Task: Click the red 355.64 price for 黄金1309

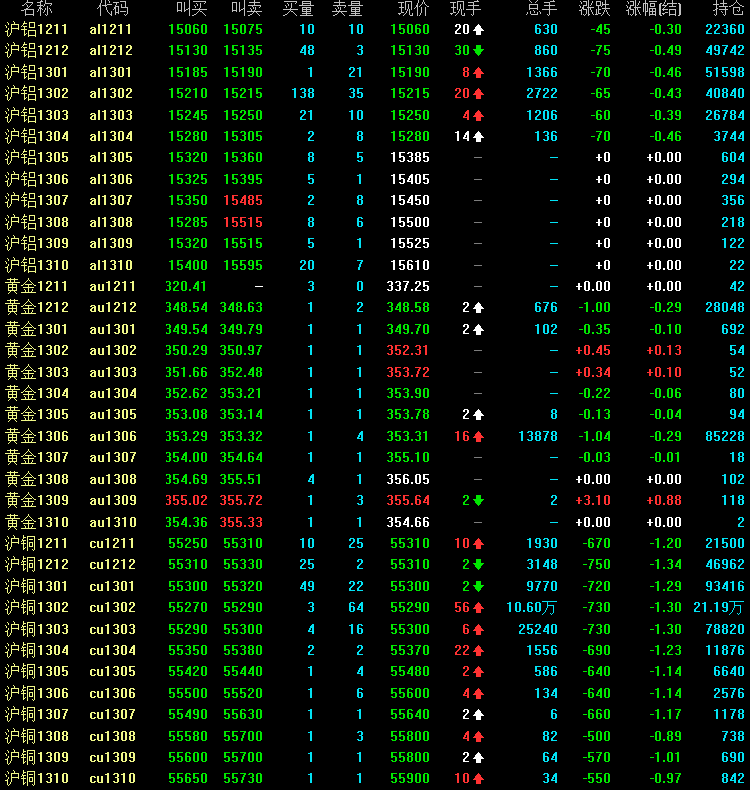Action: (408, 500)
